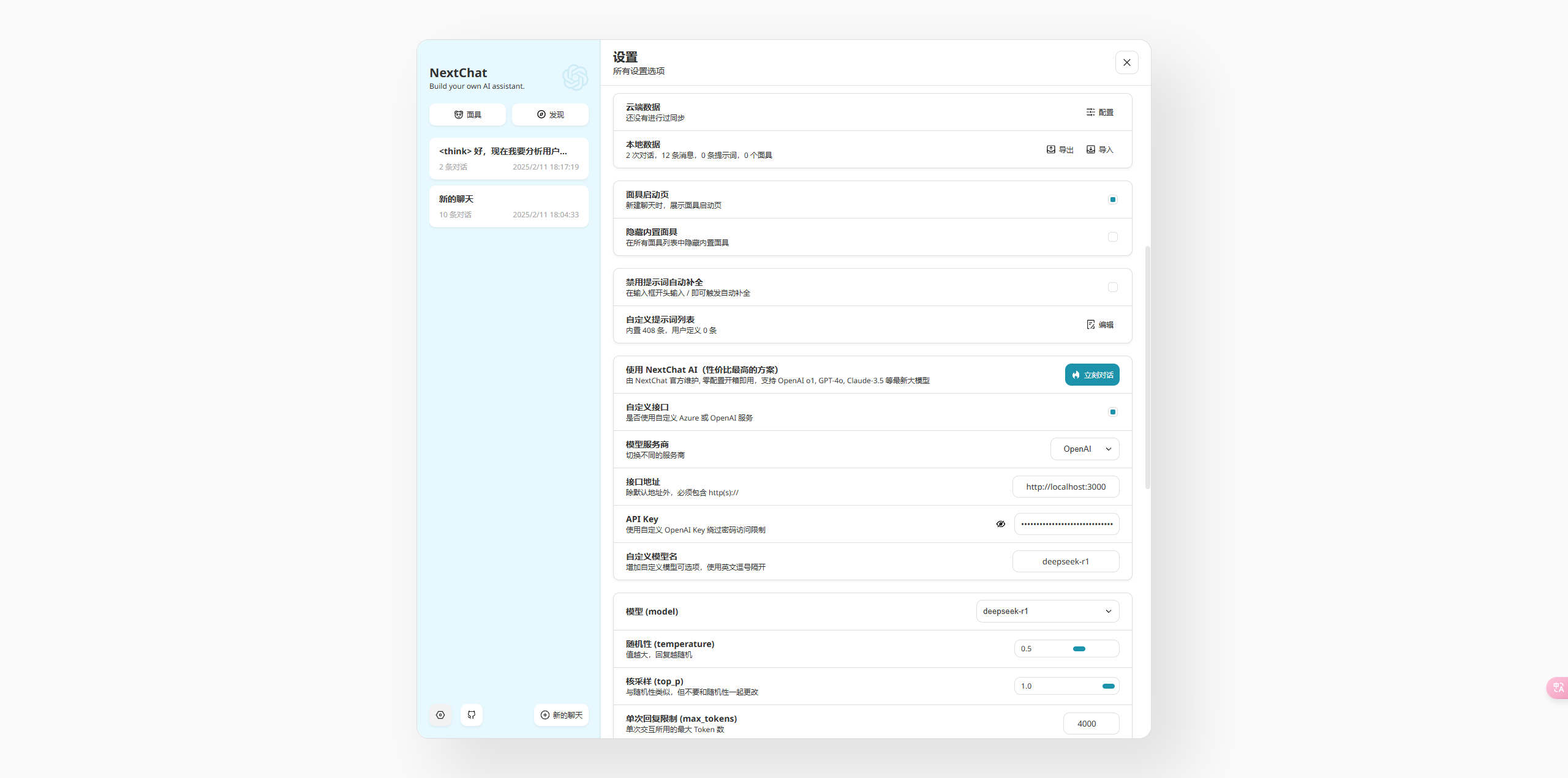Click the 设置 title heading
The width and height of the screenshot is (1568, 778).
click(x=625, y=57)
